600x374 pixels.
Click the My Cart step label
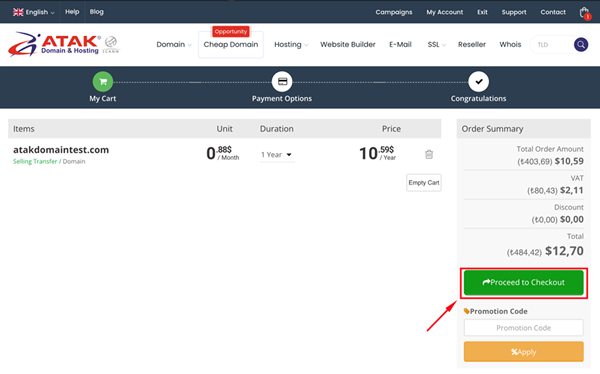click(103, 98)
